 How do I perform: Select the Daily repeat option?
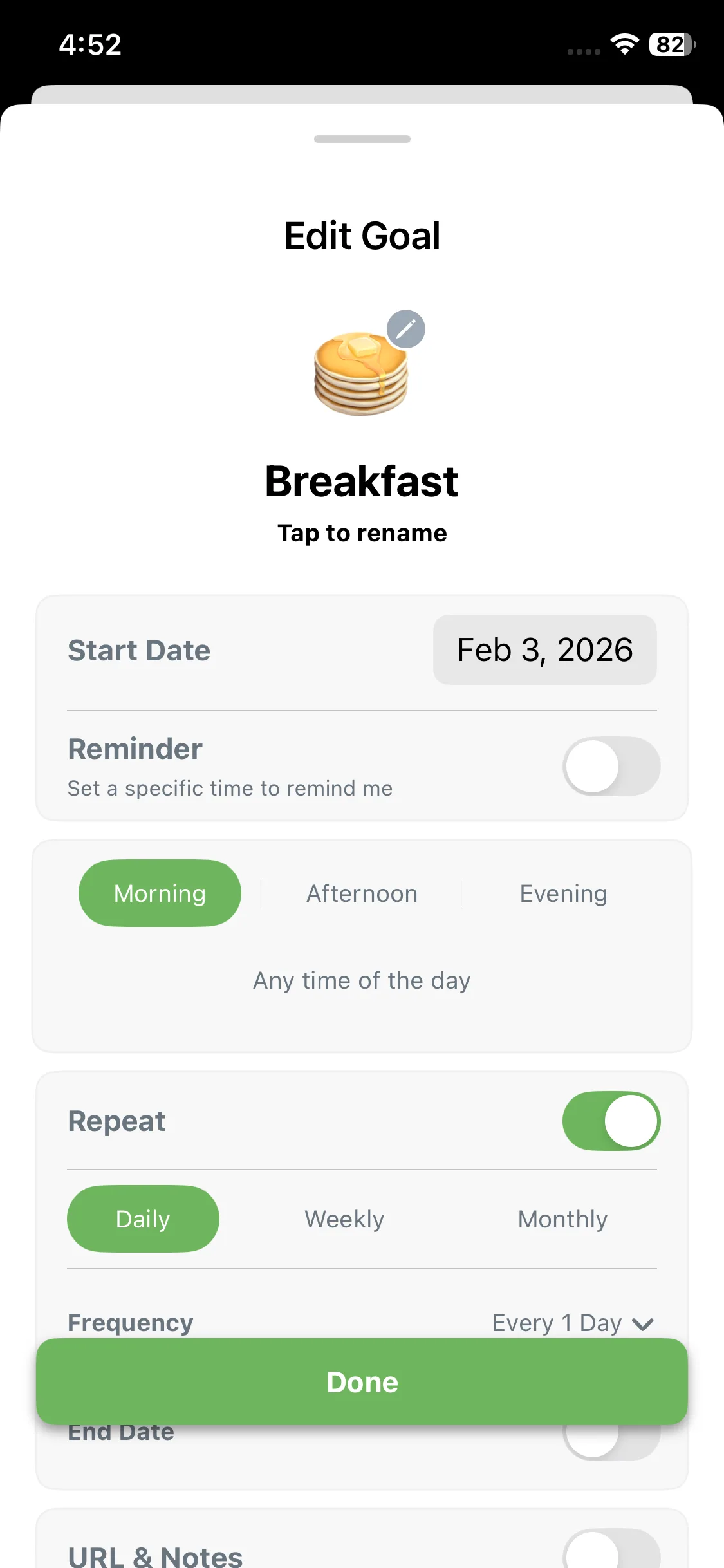tap(143, 1219)
